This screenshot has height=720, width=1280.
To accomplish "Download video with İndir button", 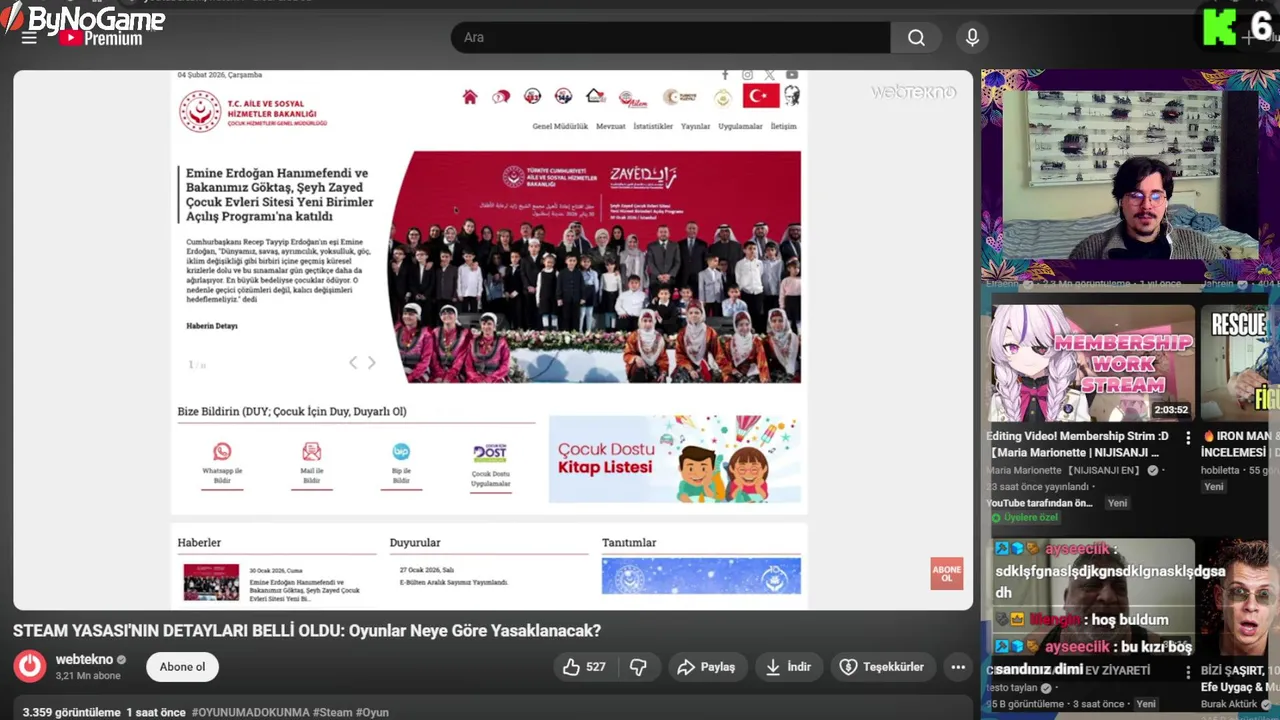I will pos(788,667).
